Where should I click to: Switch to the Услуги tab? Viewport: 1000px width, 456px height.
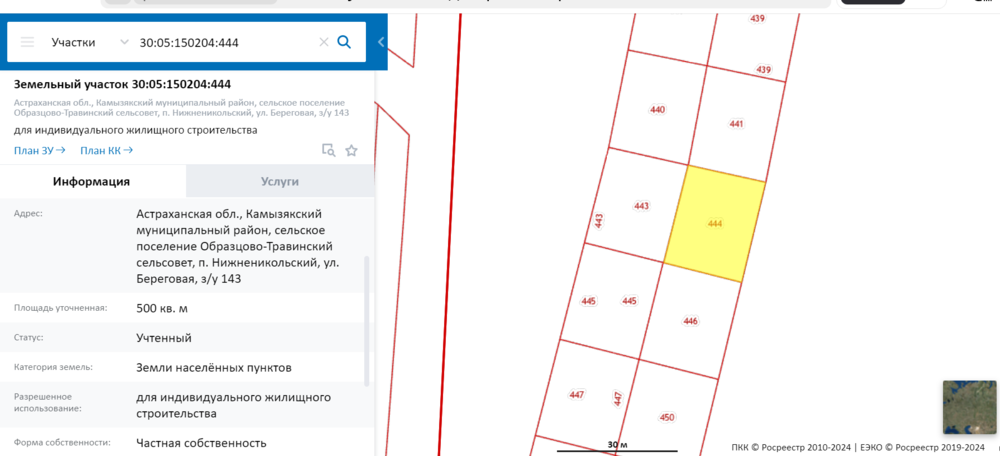pos(280,181)
